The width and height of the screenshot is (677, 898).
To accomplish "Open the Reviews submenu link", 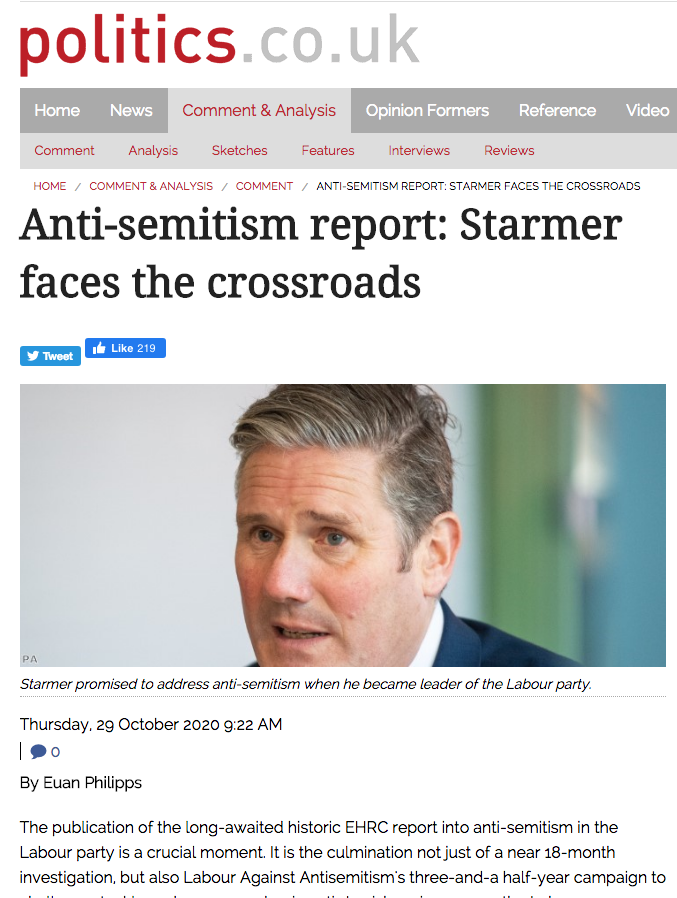I will click(x=509, y=150).
